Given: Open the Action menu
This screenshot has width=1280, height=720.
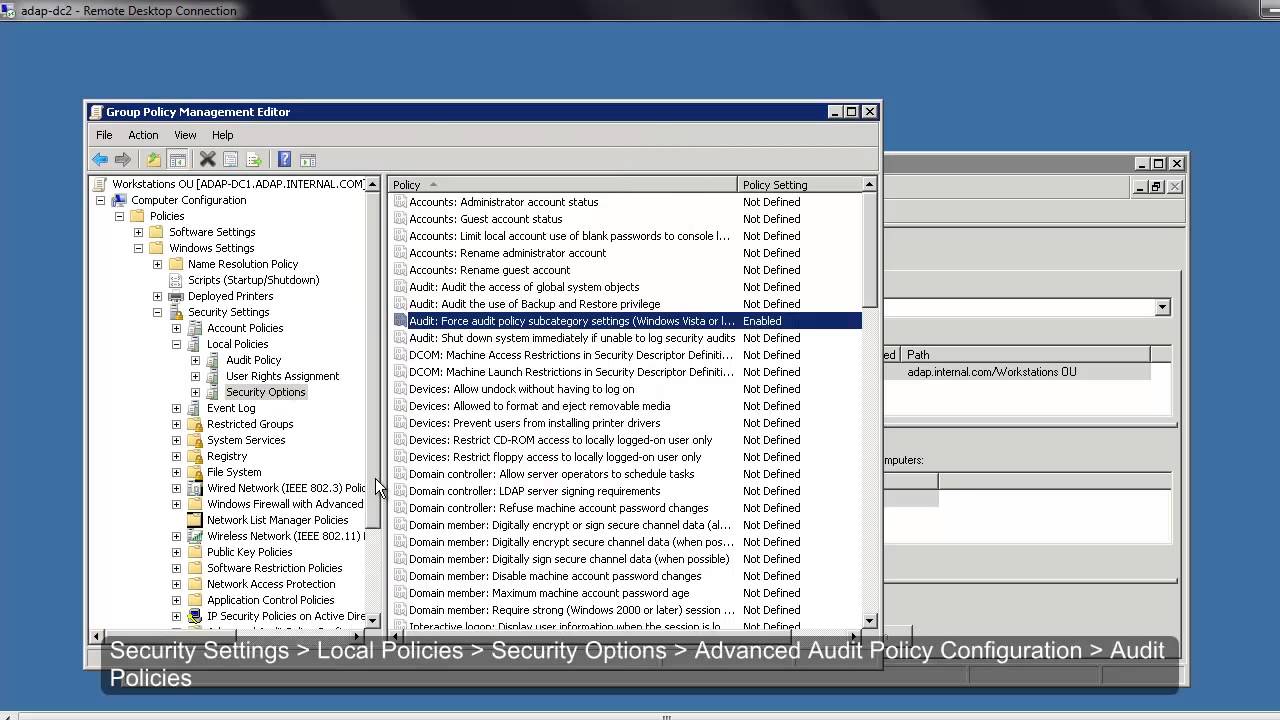Looking at the screenshot, I should coord(143,135).
